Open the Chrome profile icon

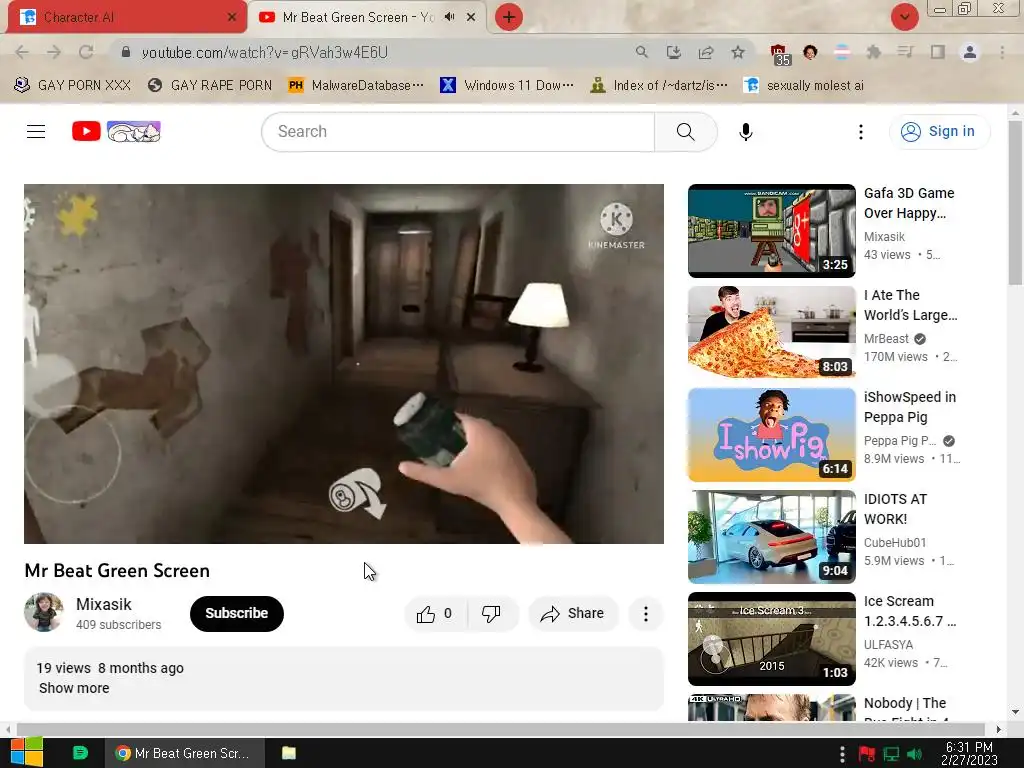click(x=970, y=52)
